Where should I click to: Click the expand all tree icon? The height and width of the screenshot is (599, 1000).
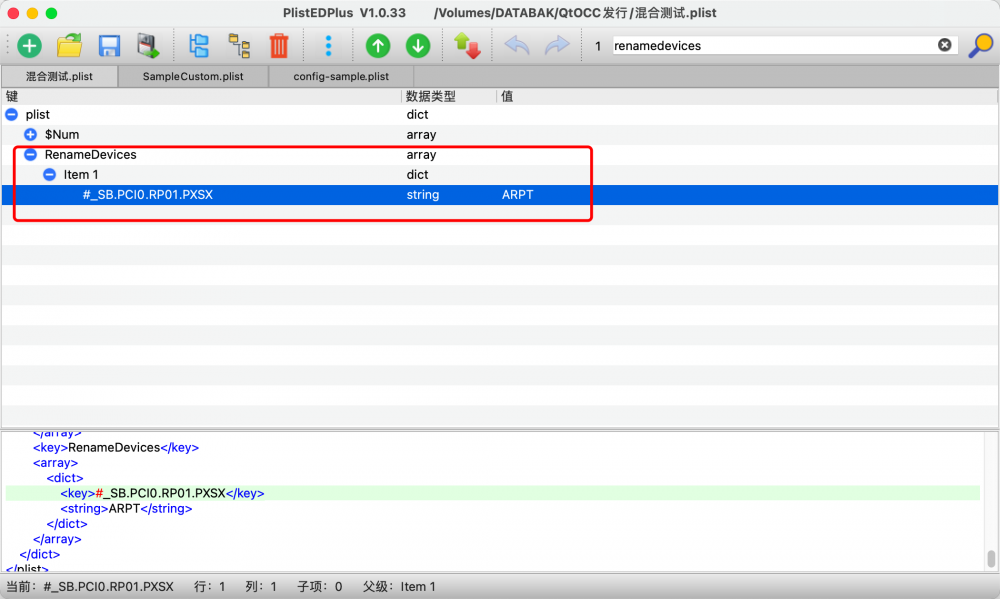(199, 46)
